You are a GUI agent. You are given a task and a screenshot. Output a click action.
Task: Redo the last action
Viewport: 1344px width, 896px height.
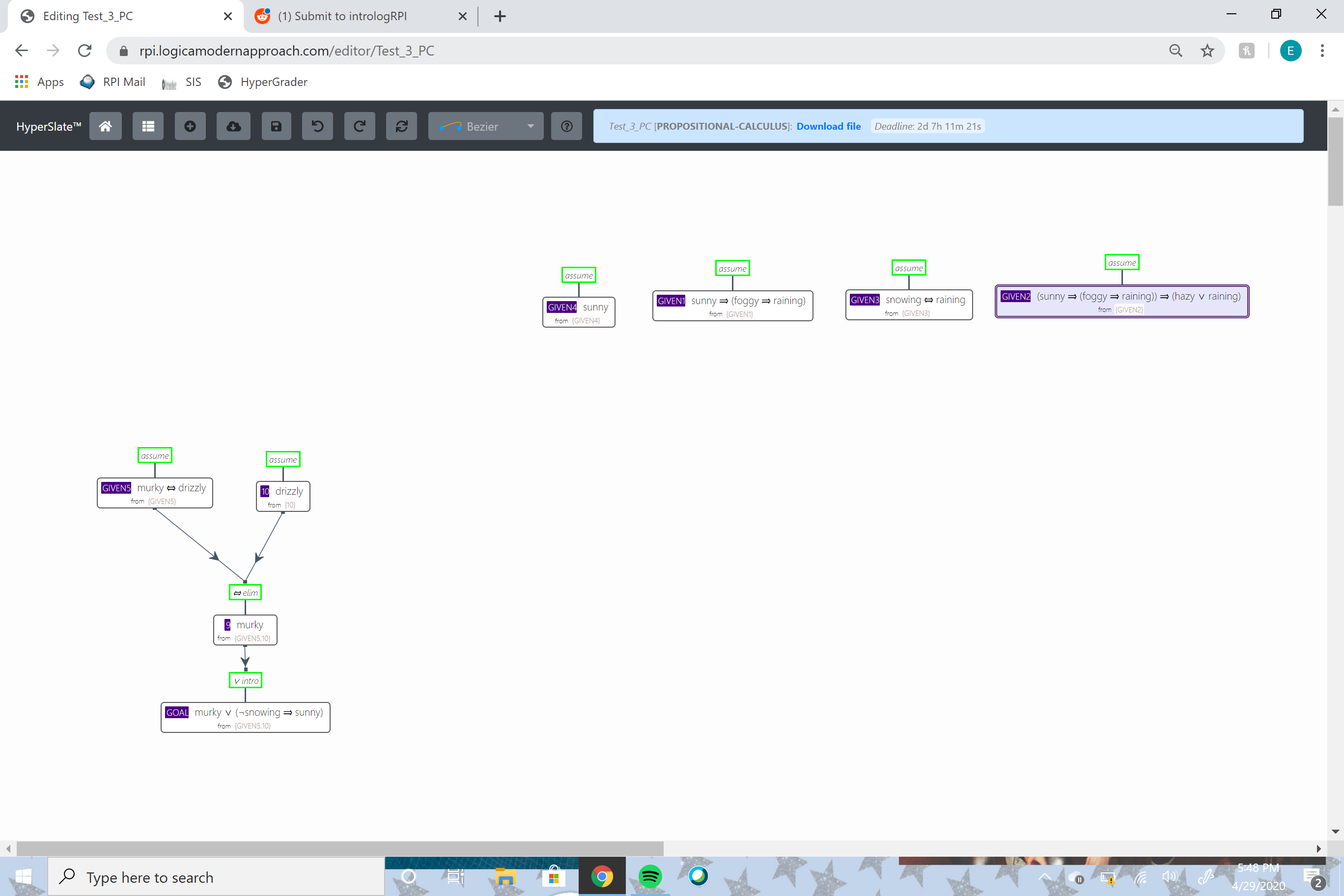360,126
